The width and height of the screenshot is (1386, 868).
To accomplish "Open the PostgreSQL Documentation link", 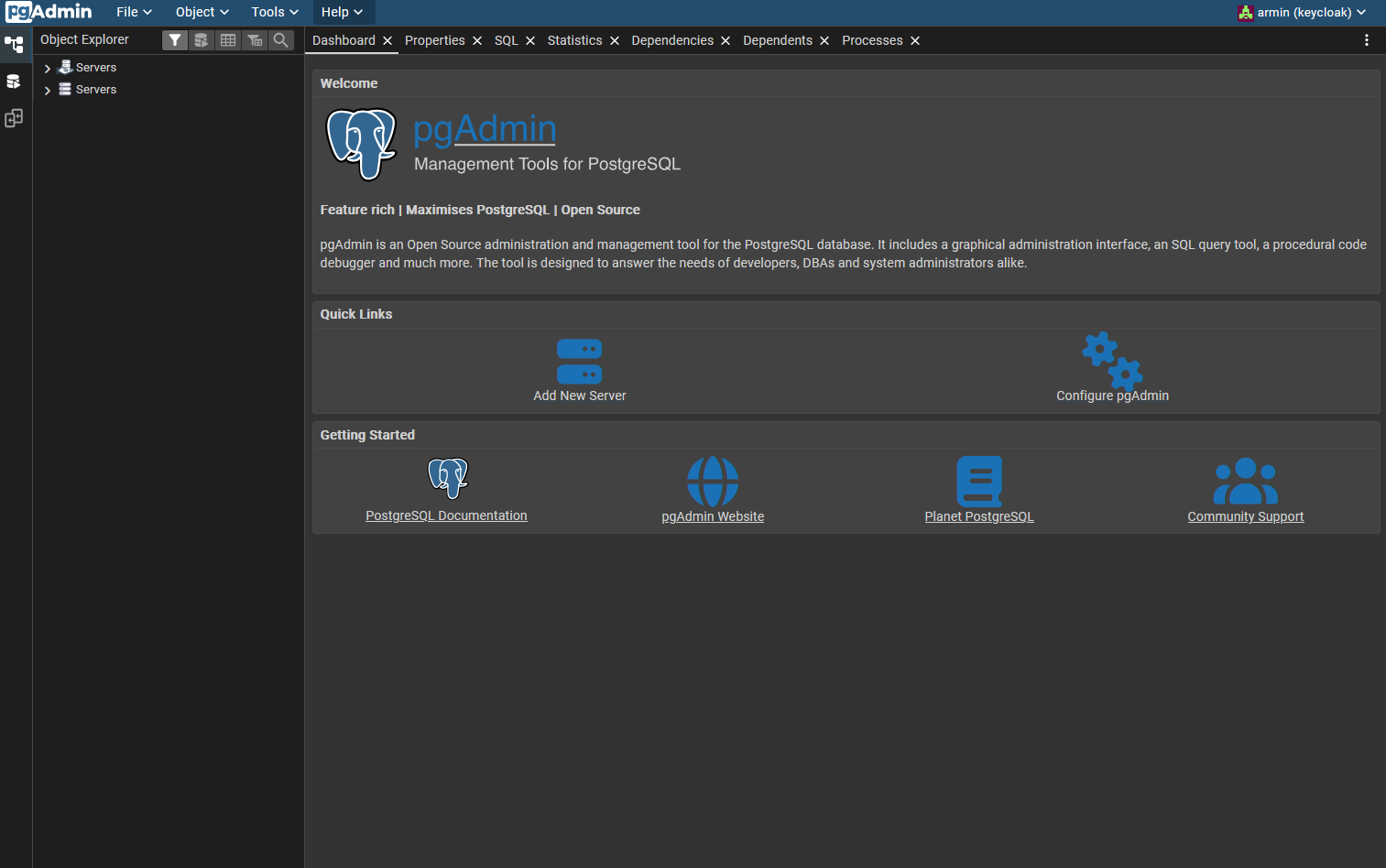I will click(446, 515).
